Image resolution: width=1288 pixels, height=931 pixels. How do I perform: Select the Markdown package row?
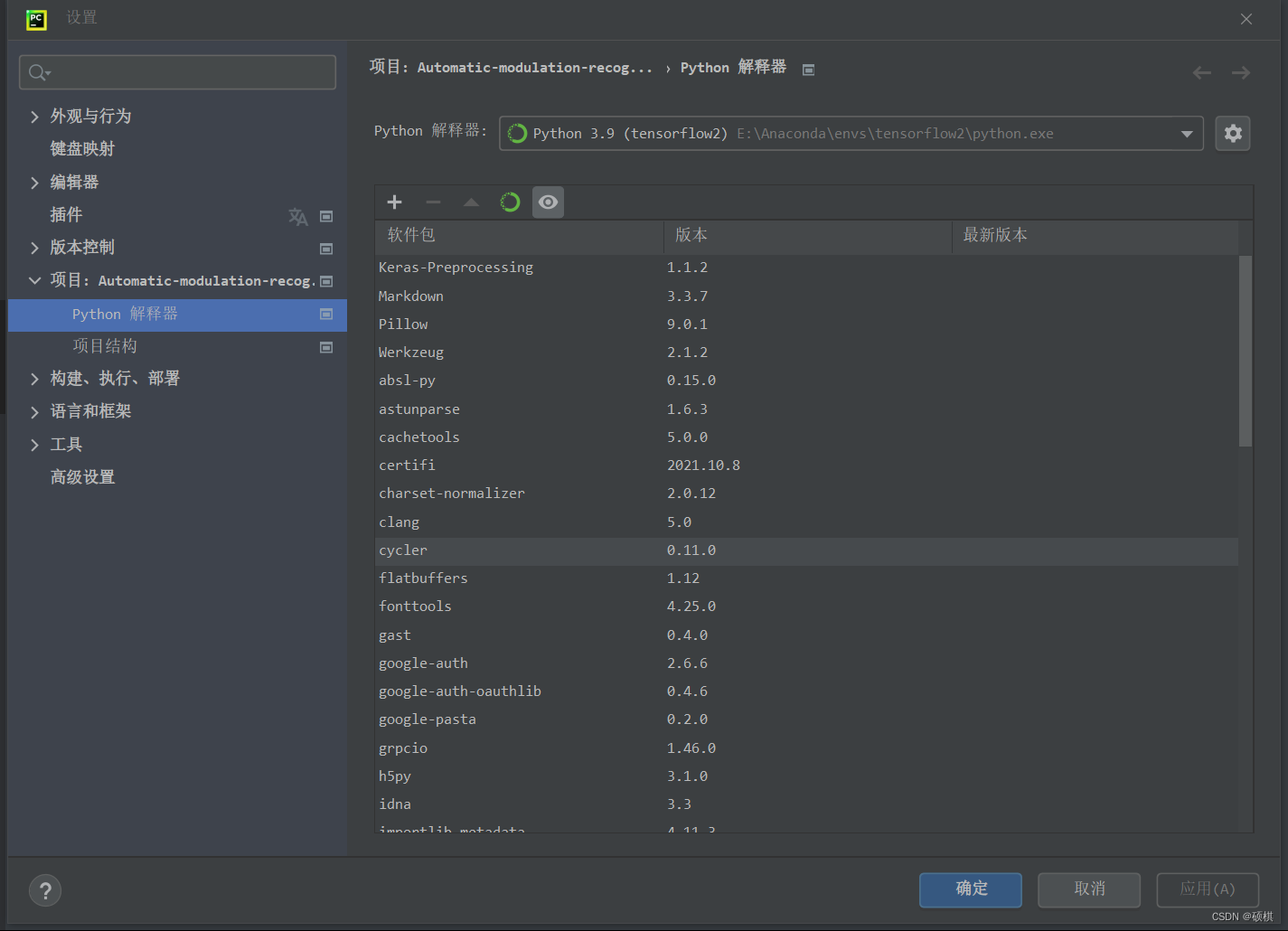coord(807,296)
